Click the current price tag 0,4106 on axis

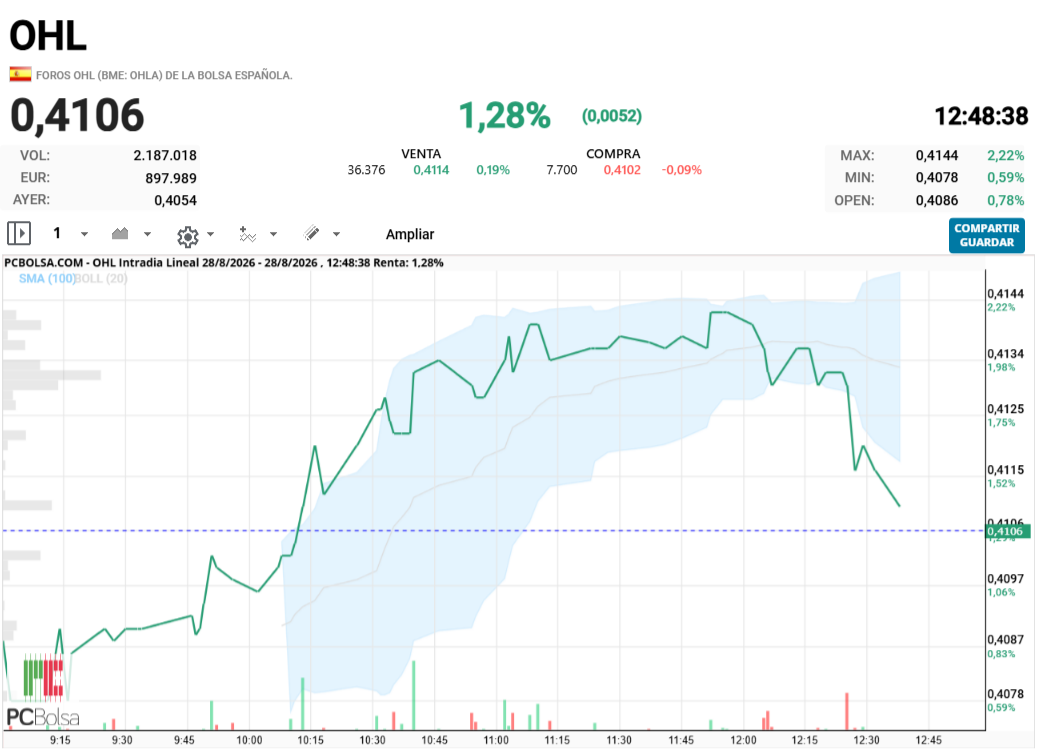[1007, 531]
